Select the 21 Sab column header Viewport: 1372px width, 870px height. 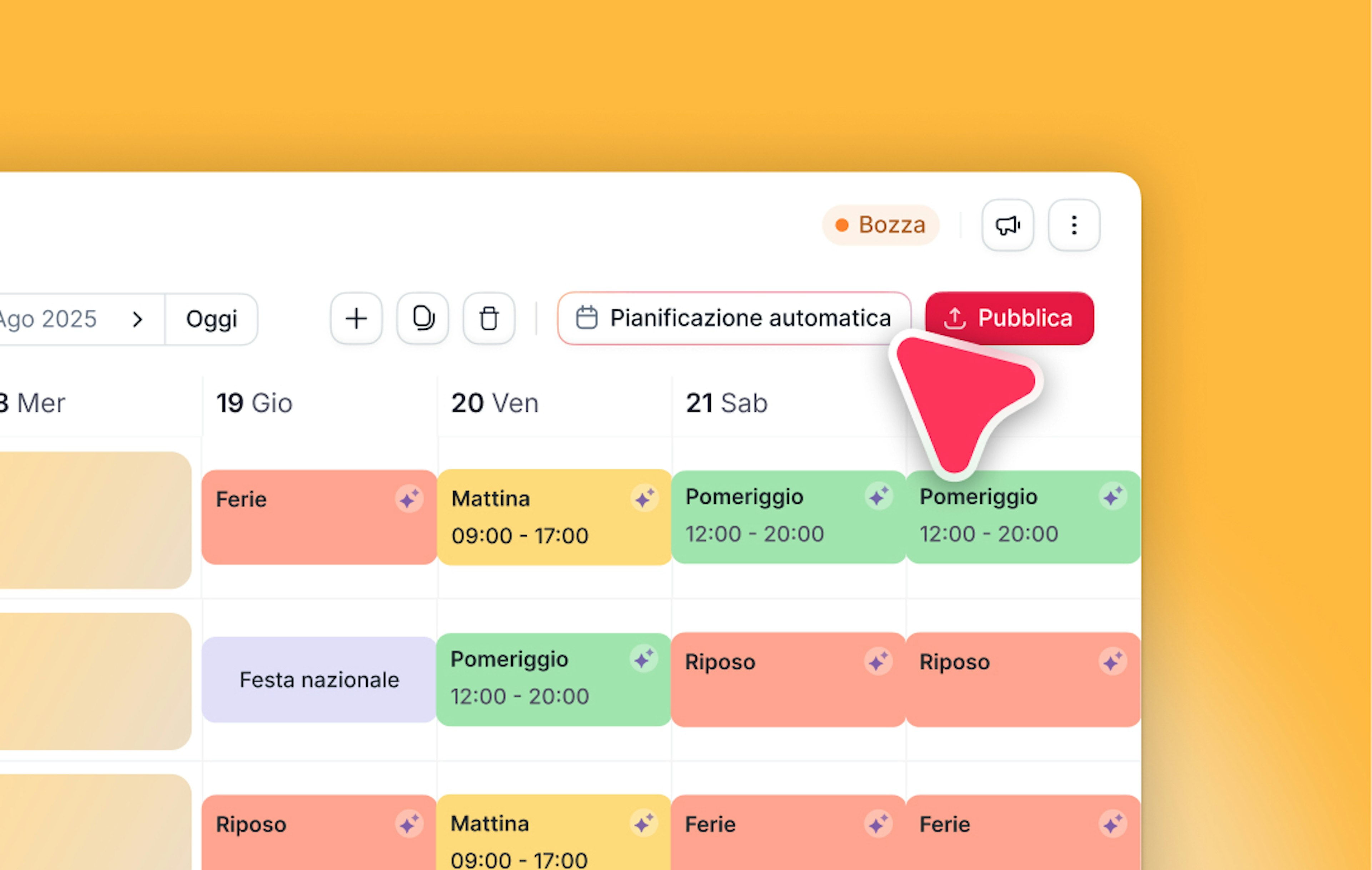tap(726, 403)
